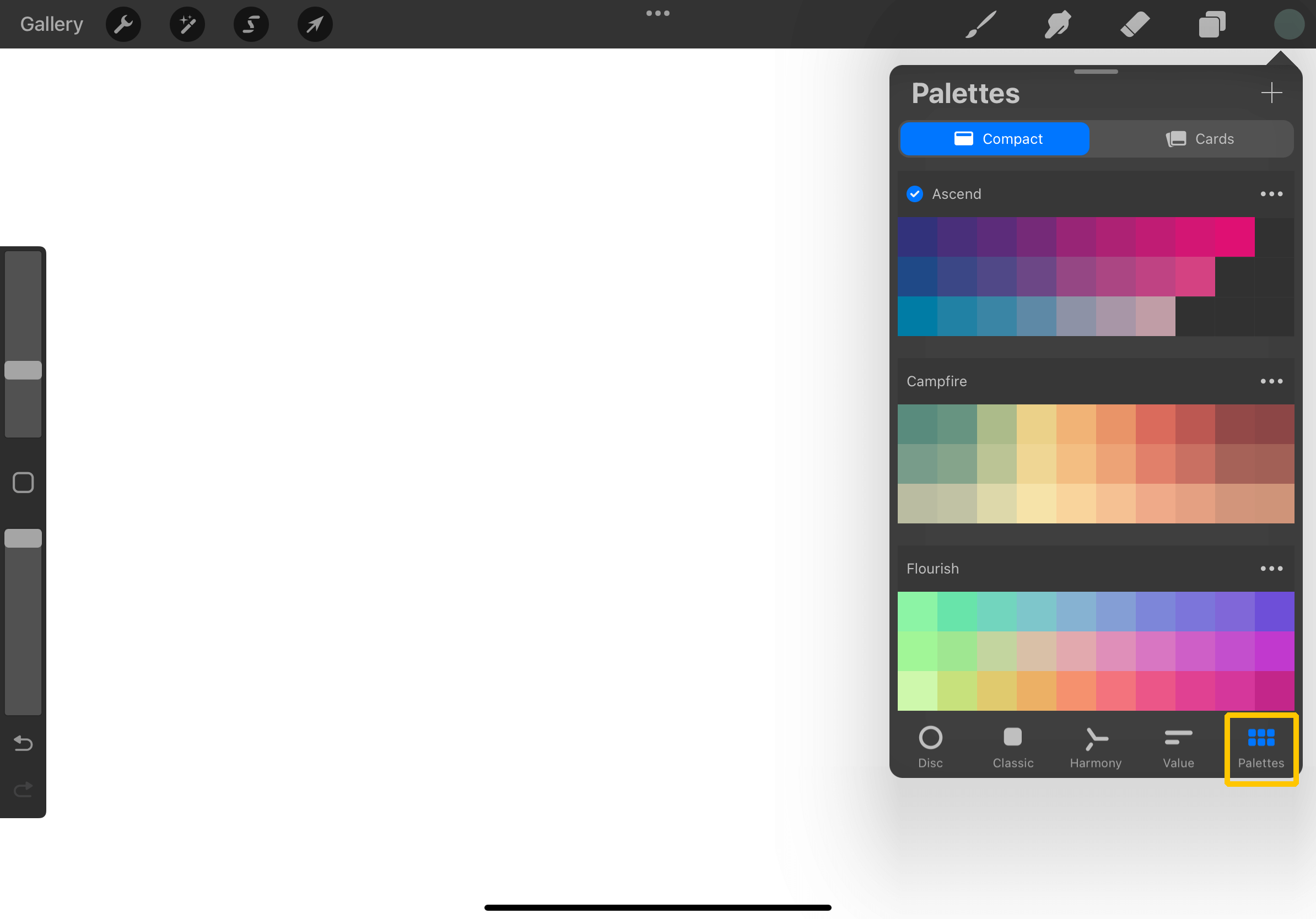The width and height of the screenshot is (1316, 919).
Task: Open the Layers panel
Action: click(x=1211, y=24)
